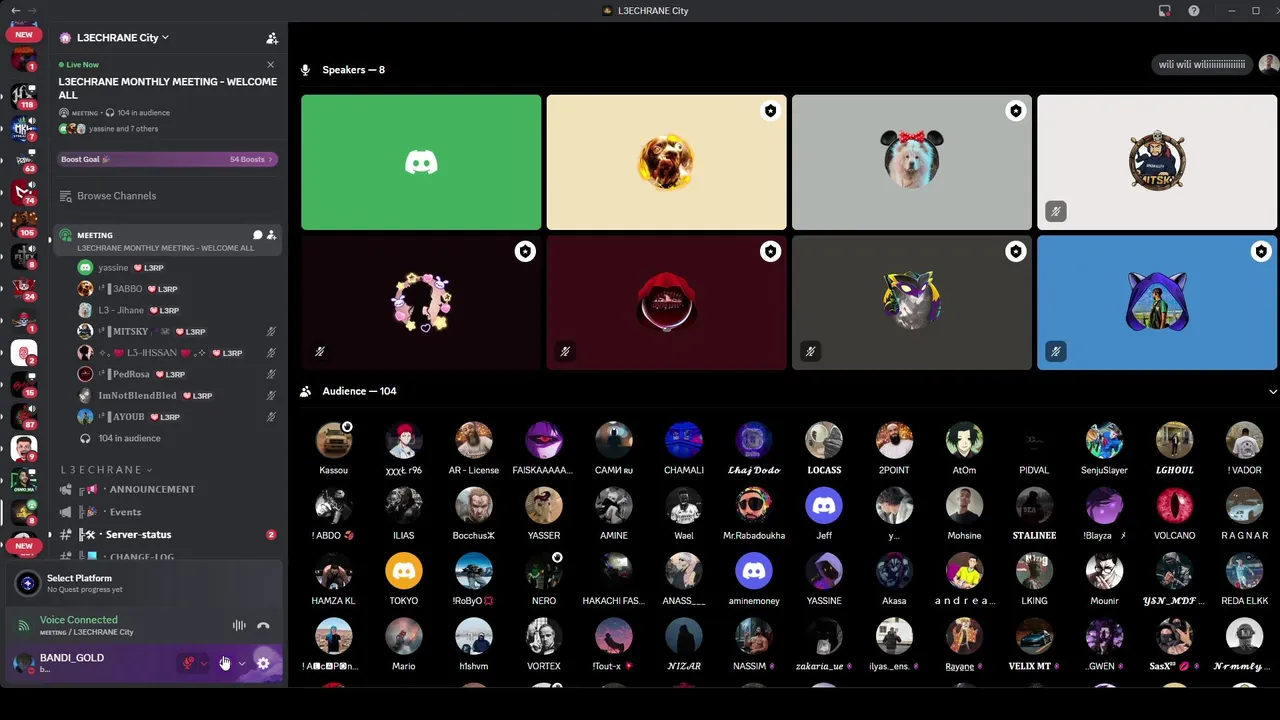Open noise suppression waveform icon

[x=239, y=626]
